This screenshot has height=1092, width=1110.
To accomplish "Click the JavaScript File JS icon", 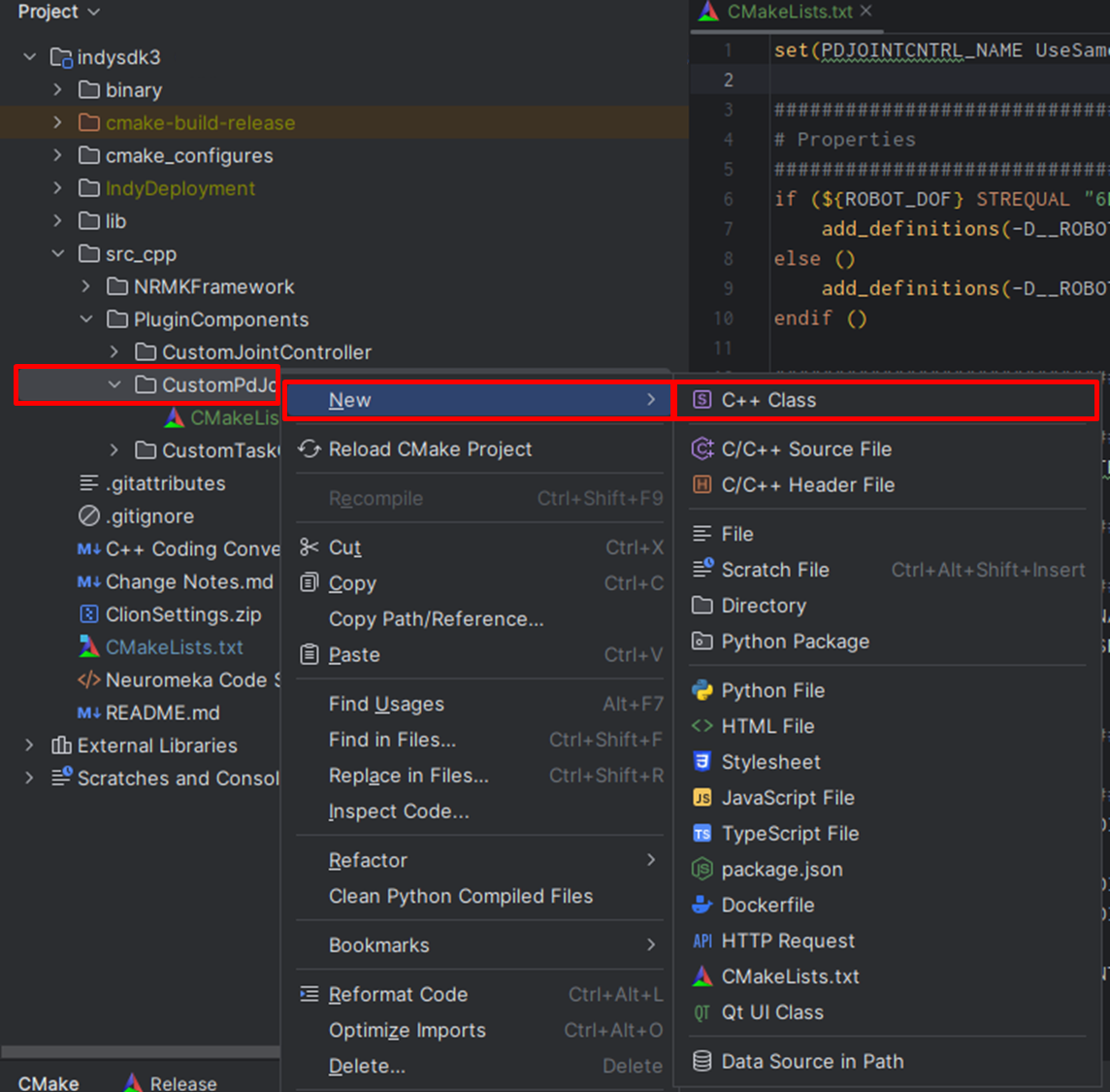I will pos(702,798).
